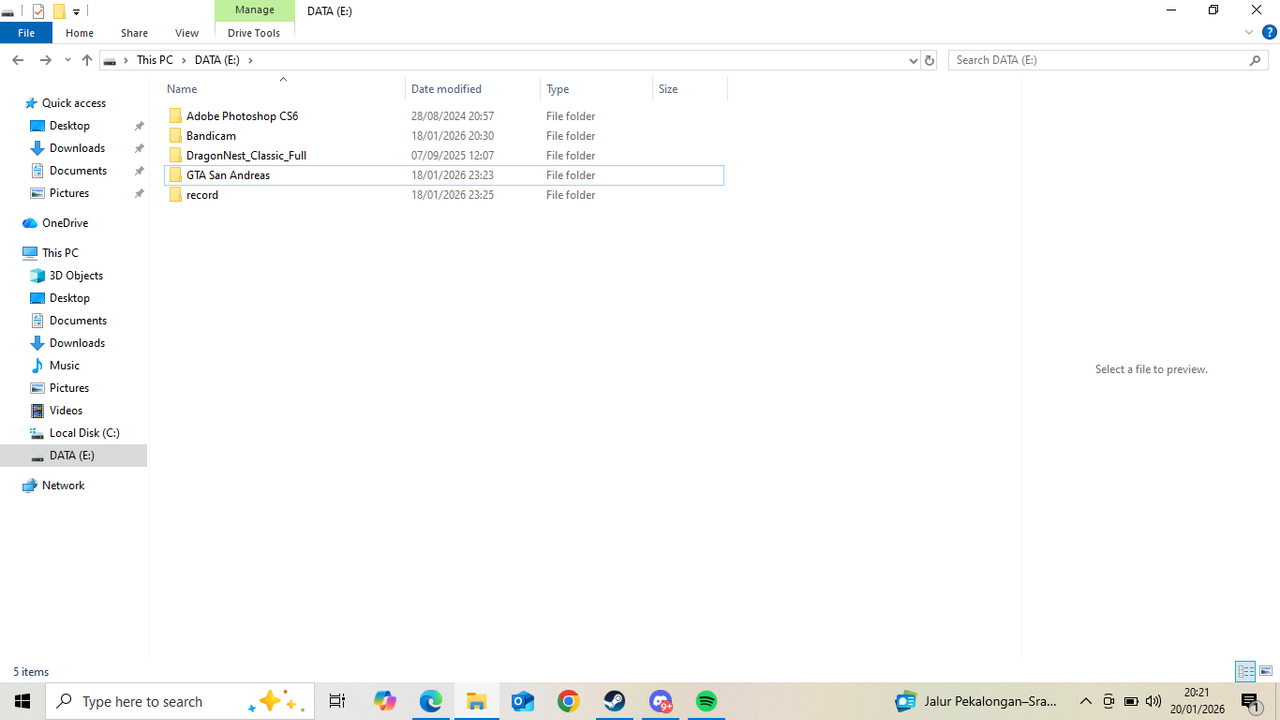The width and height of the screenshot is (1280, 720).
Task: Open Network in navigation pane
Action: 63,485
